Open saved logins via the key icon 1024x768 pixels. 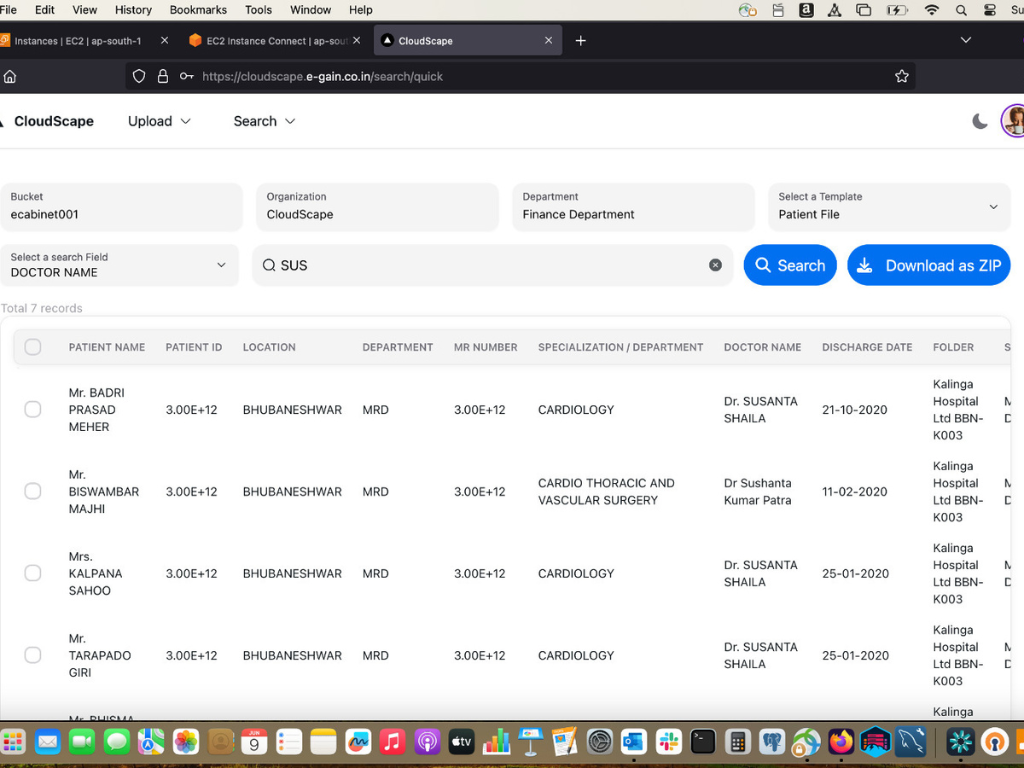click(187, 76)
